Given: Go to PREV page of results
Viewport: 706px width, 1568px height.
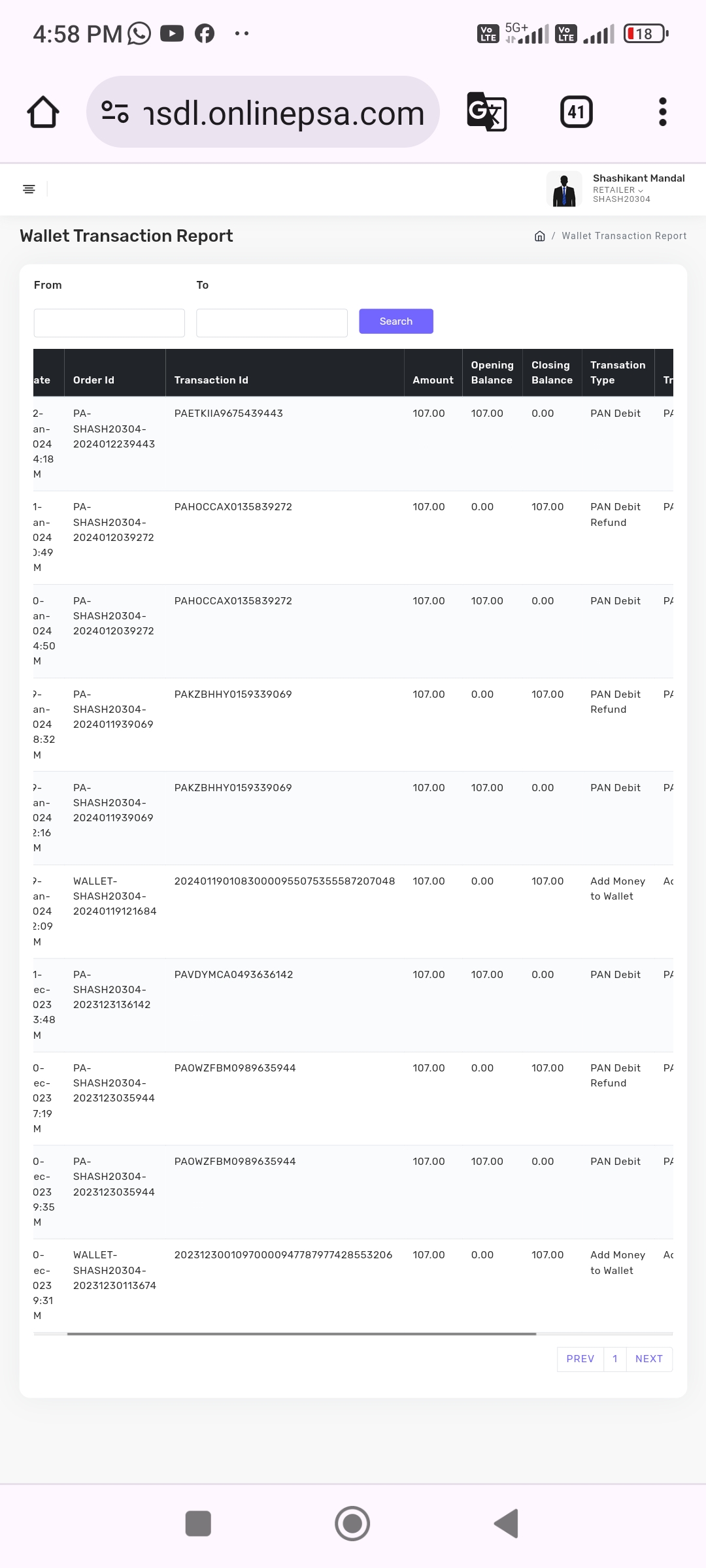Looking at the screenshot, I should click(x=580, y=1359).
